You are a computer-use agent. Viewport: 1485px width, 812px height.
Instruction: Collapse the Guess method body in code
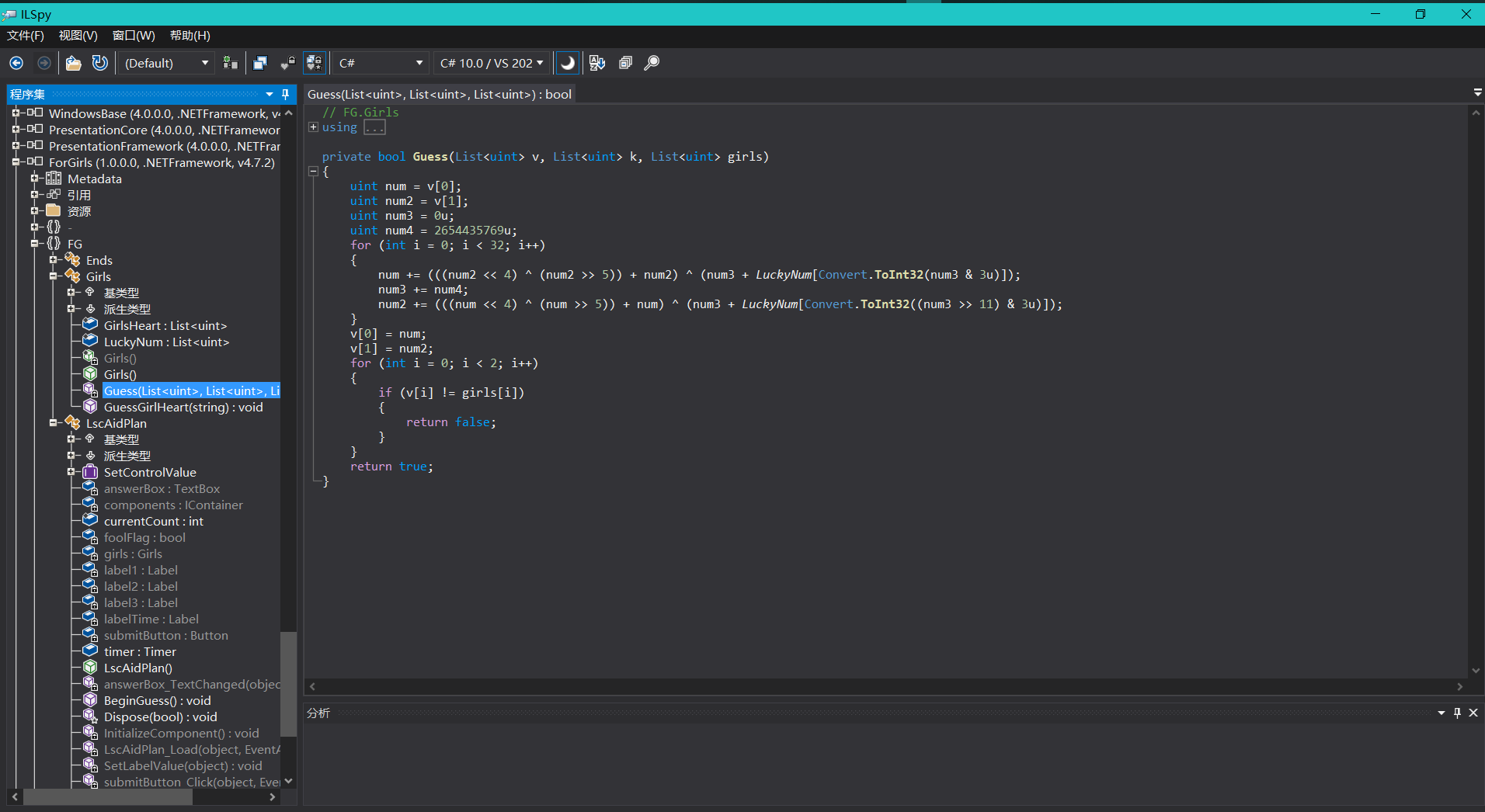click(x=313, y=172)
